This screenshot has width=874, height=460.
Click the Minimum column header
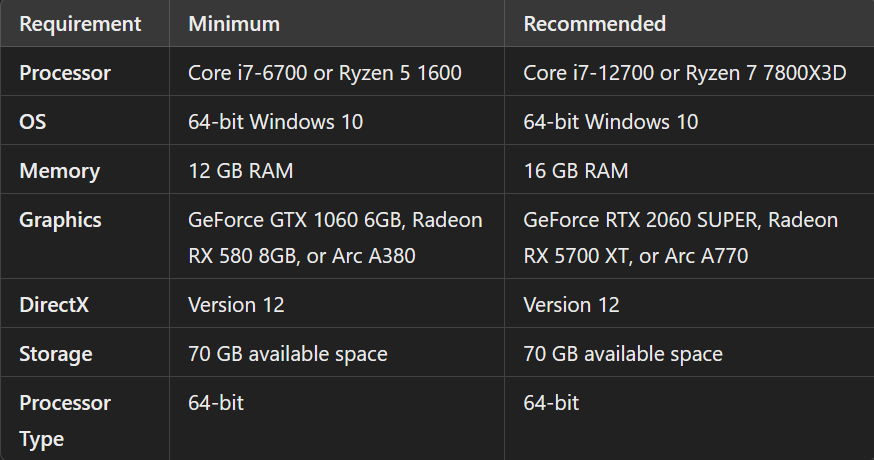point(234,24)
